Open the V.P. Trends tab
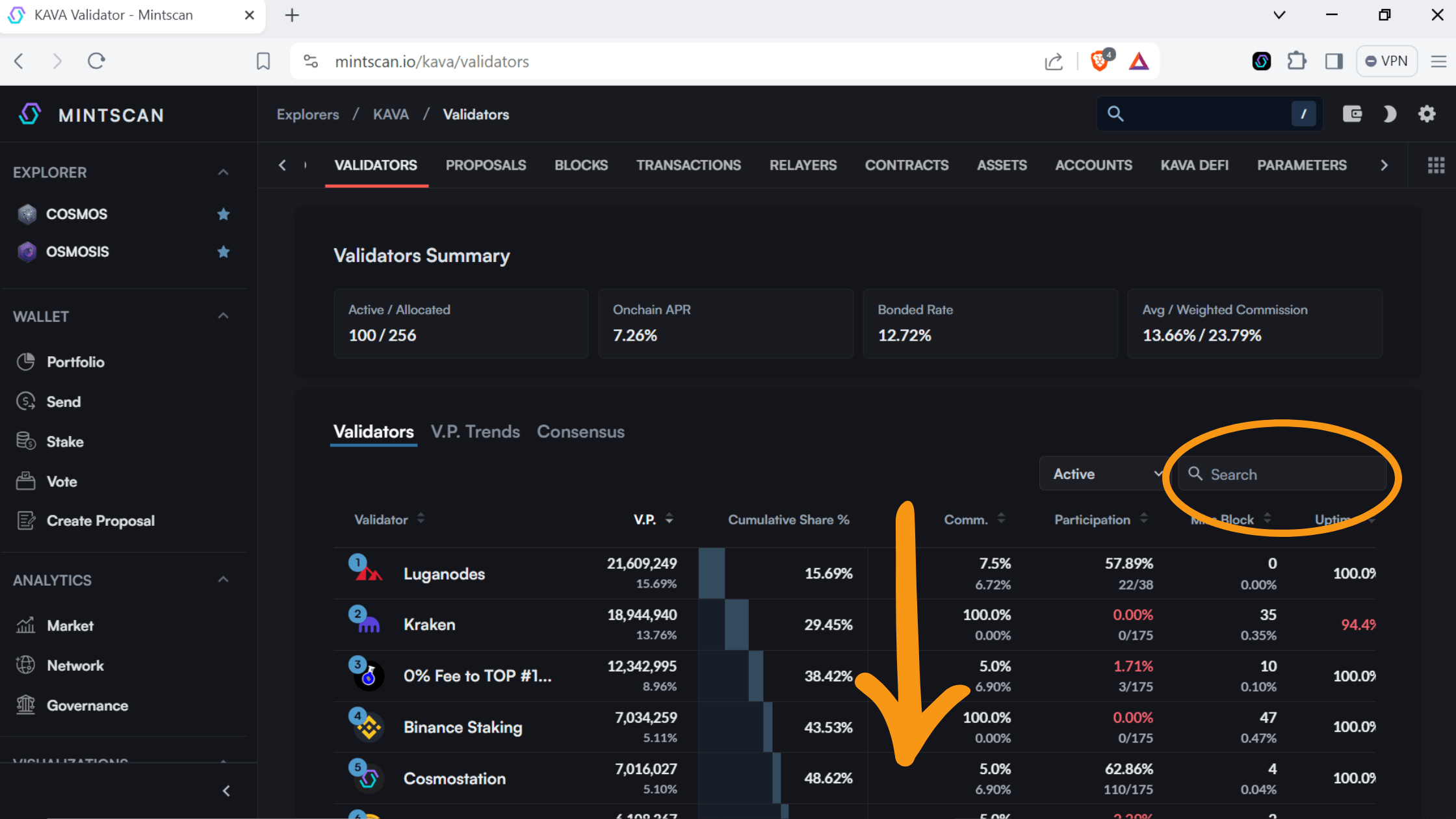Screen dimensions: 1456x819 [x=475, y=431]
